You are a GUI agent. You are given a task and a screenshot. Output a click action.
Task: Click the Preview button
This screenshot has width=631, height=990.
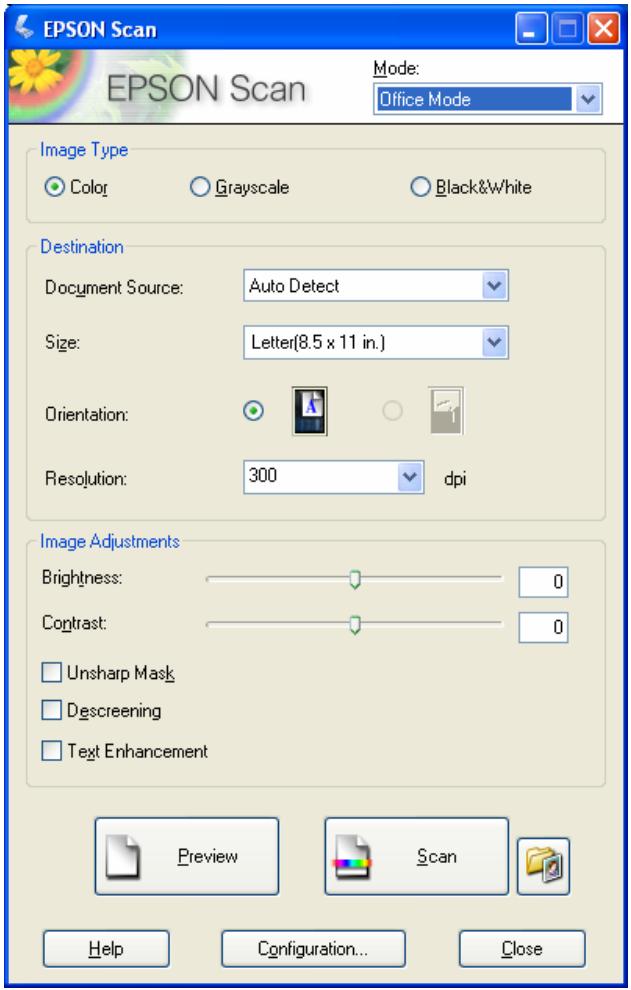tap(186, 855)
